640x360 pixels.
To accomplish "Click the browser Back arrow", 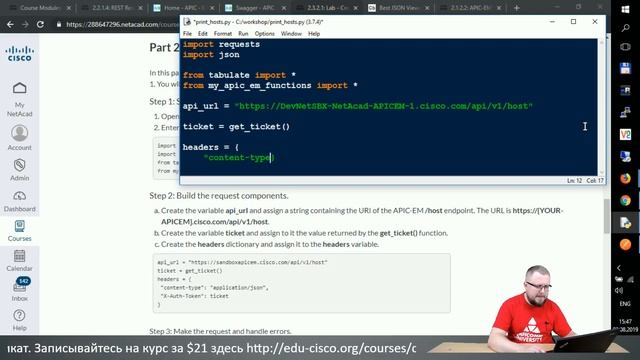I will click(x=10, y=24).
